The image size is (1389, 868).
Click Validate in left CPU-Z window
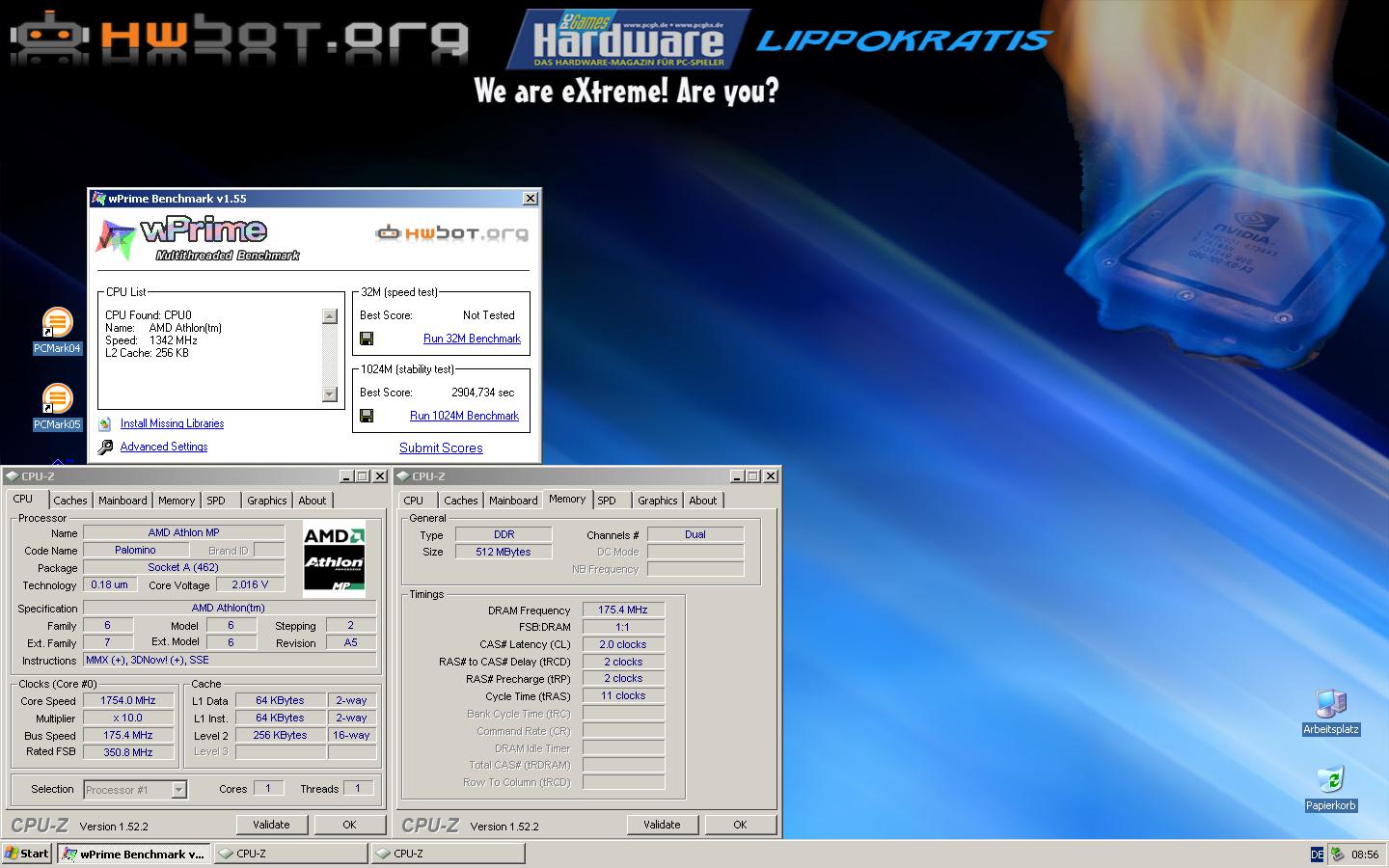[271, 825]
